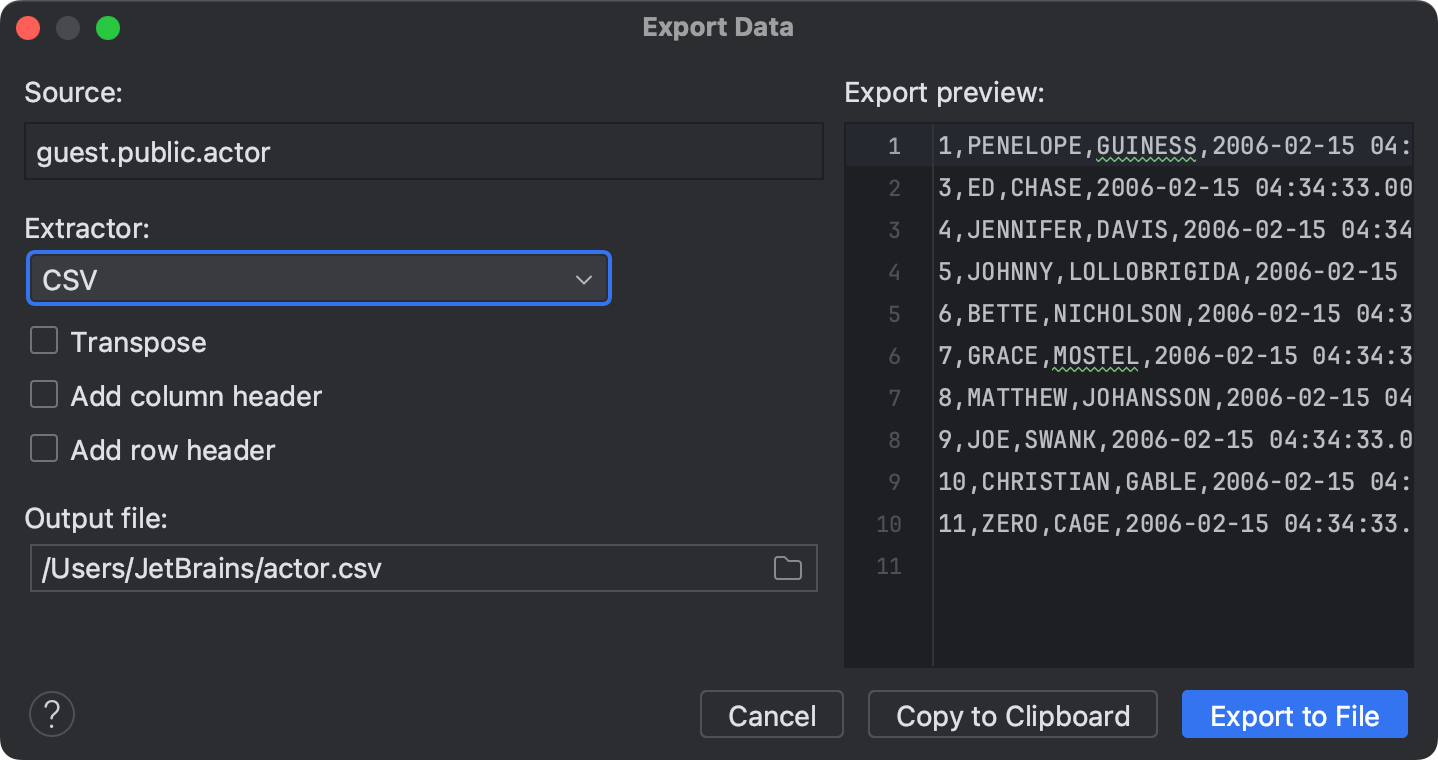Screen dimensions: 1438x760
Task: Close the Export Data window
Action: 27,27
